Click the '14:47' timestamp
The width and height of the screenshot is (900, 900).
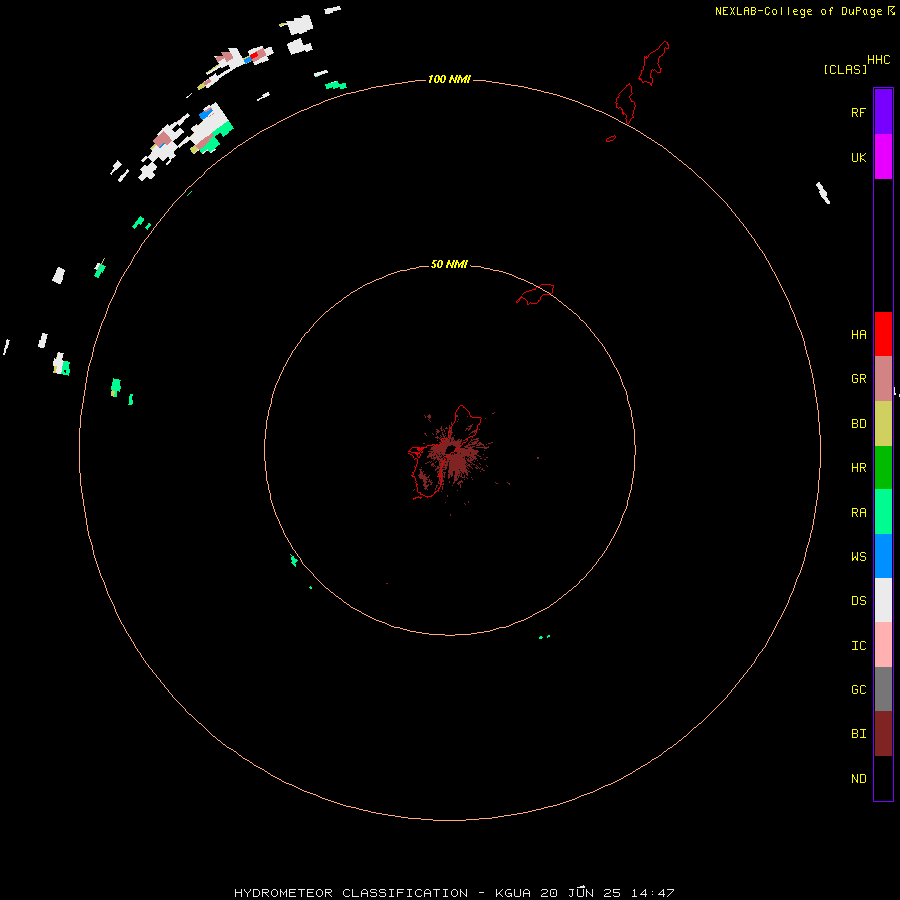pos(652,893)
